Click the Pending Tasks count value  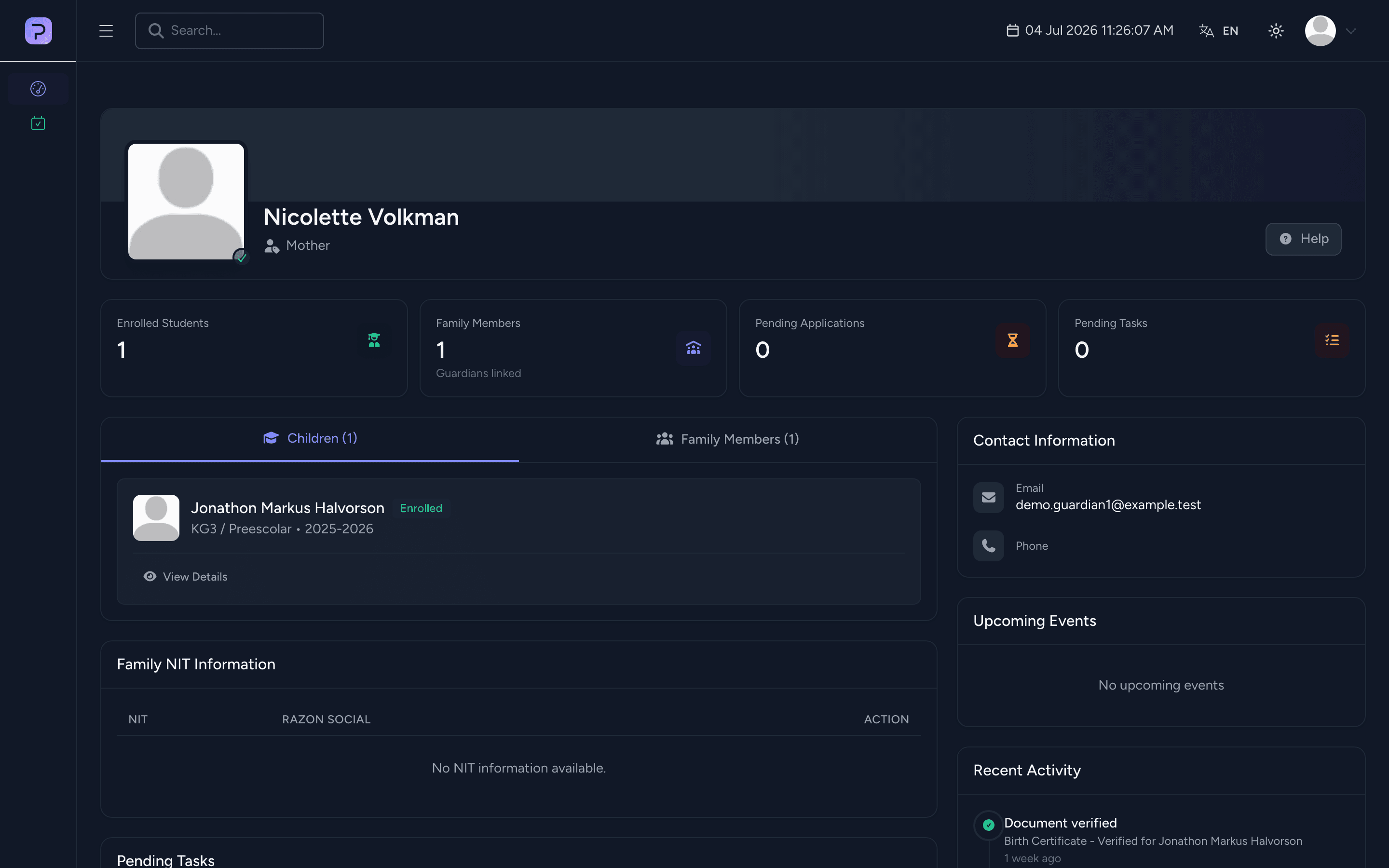click(1081, 350)
